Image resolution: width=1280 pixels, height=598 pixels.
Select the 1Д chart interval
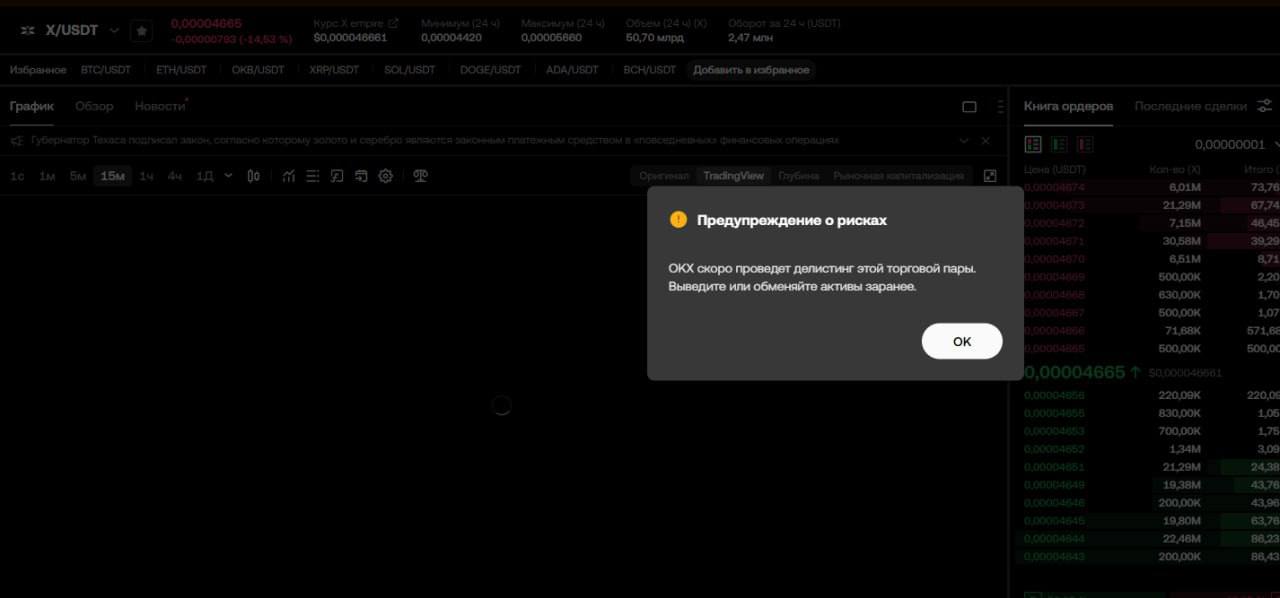coord(205,176)
